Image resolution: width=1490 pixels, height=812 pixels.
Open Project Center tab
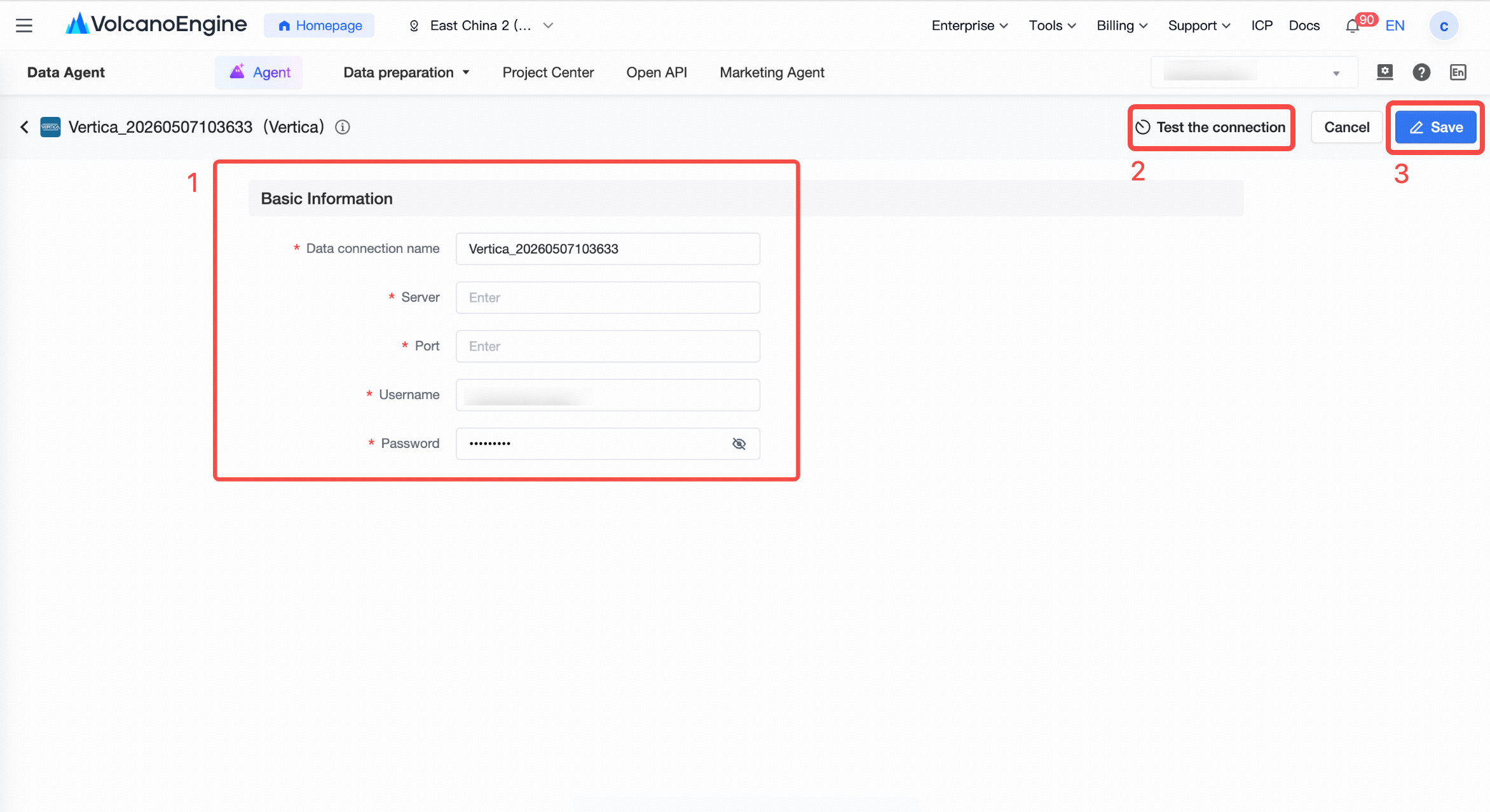[548, 72]
